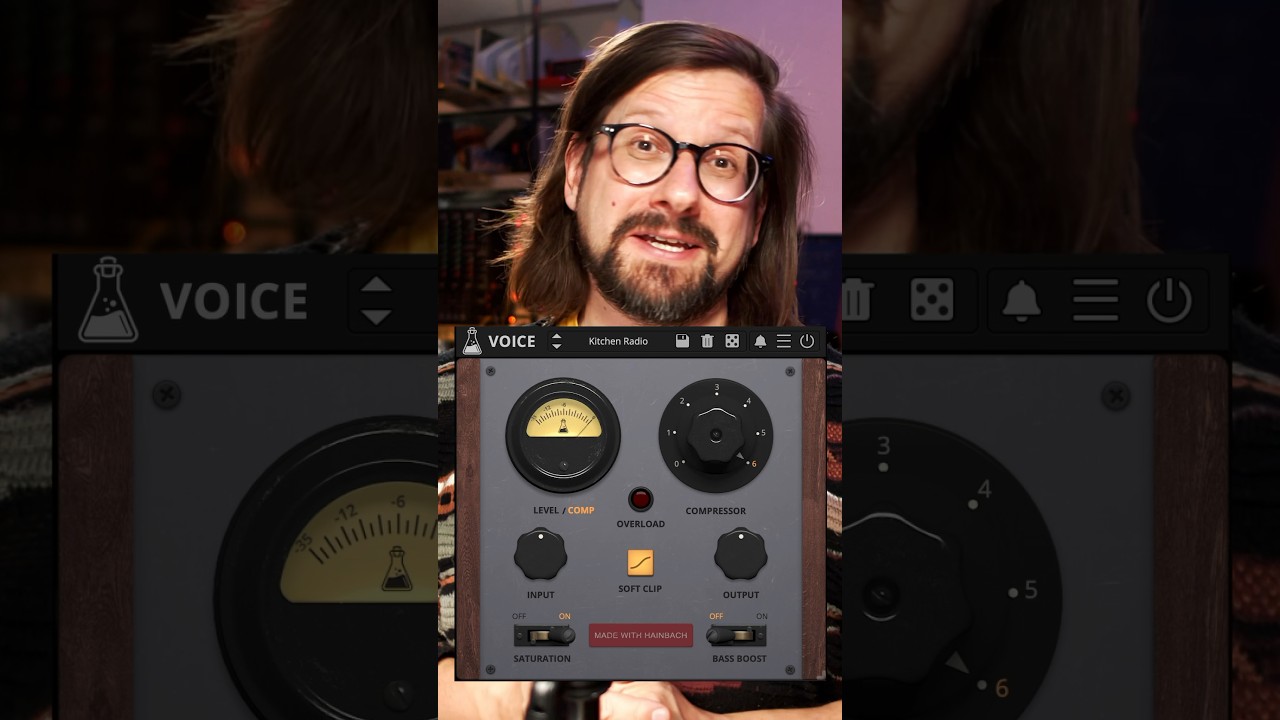Switch meter to COMP mode
The width and height of the screenshot is (1280, 720).
click(581, 510)
